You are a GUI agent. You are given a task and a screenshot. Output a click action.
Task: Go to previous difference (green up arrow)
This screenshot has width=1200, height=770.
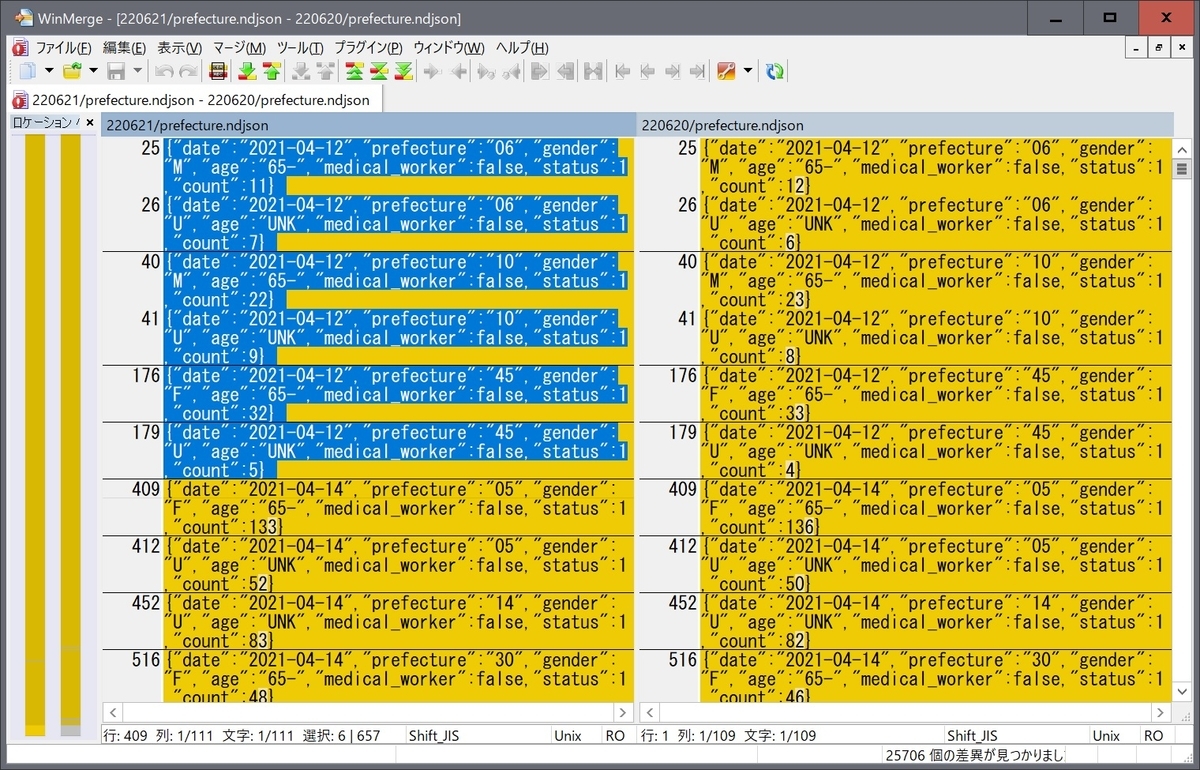271,71
